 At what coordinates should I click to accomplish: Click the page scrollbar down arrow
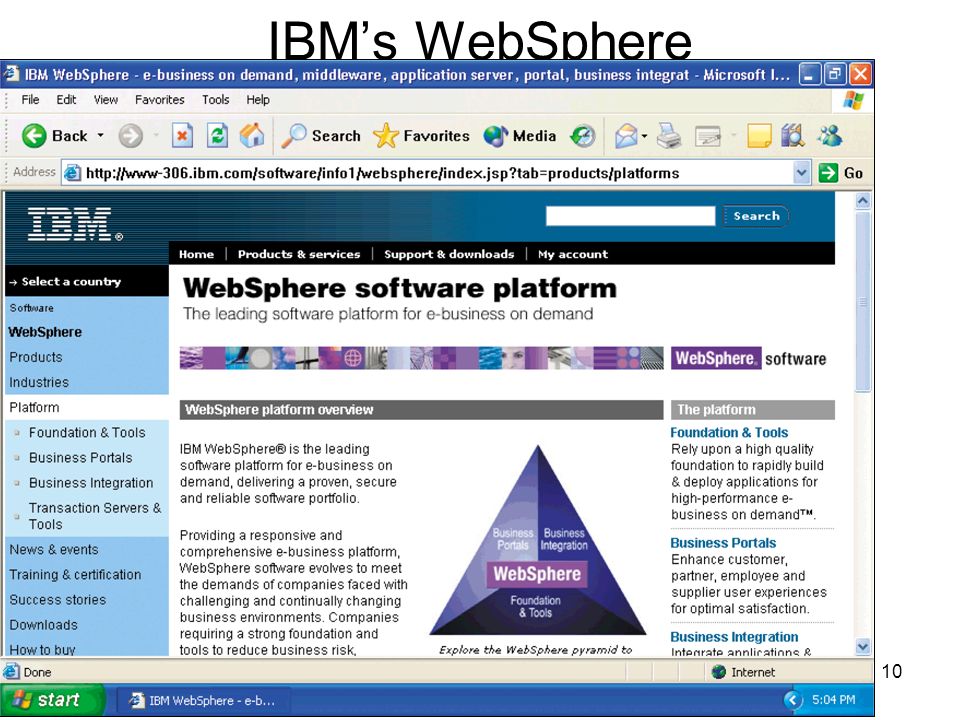pyautogui.click(x=863, y=647)
